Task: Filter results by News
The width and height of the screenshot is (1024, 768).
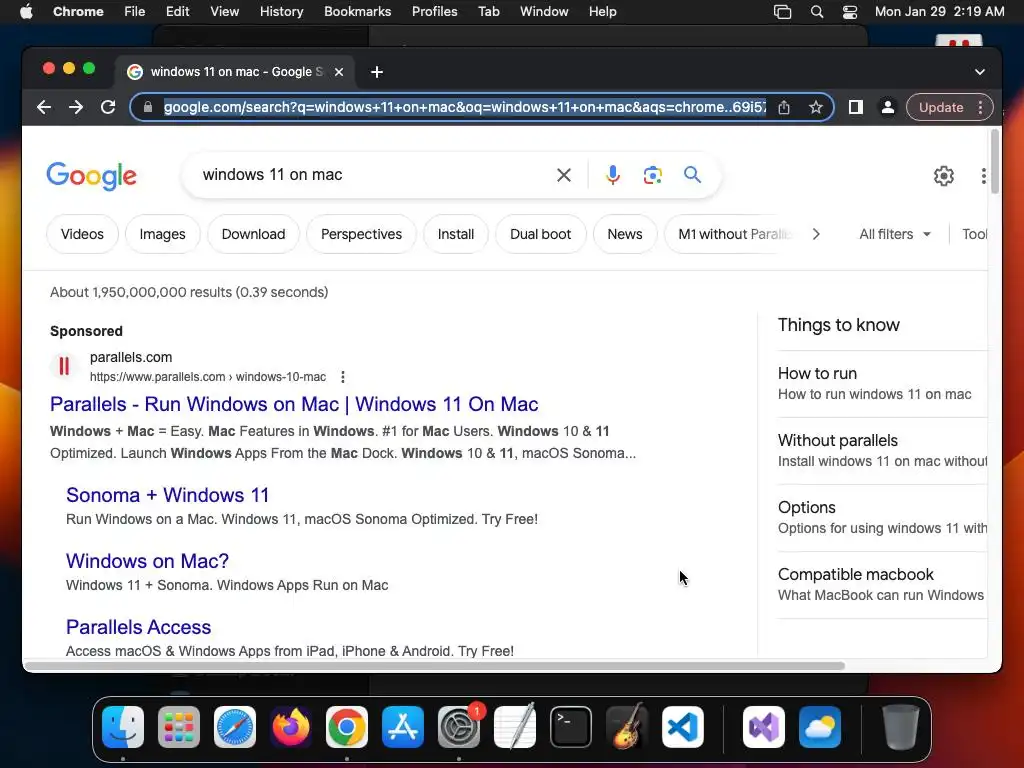Action: pyautogui.click(x=625, y=234)
